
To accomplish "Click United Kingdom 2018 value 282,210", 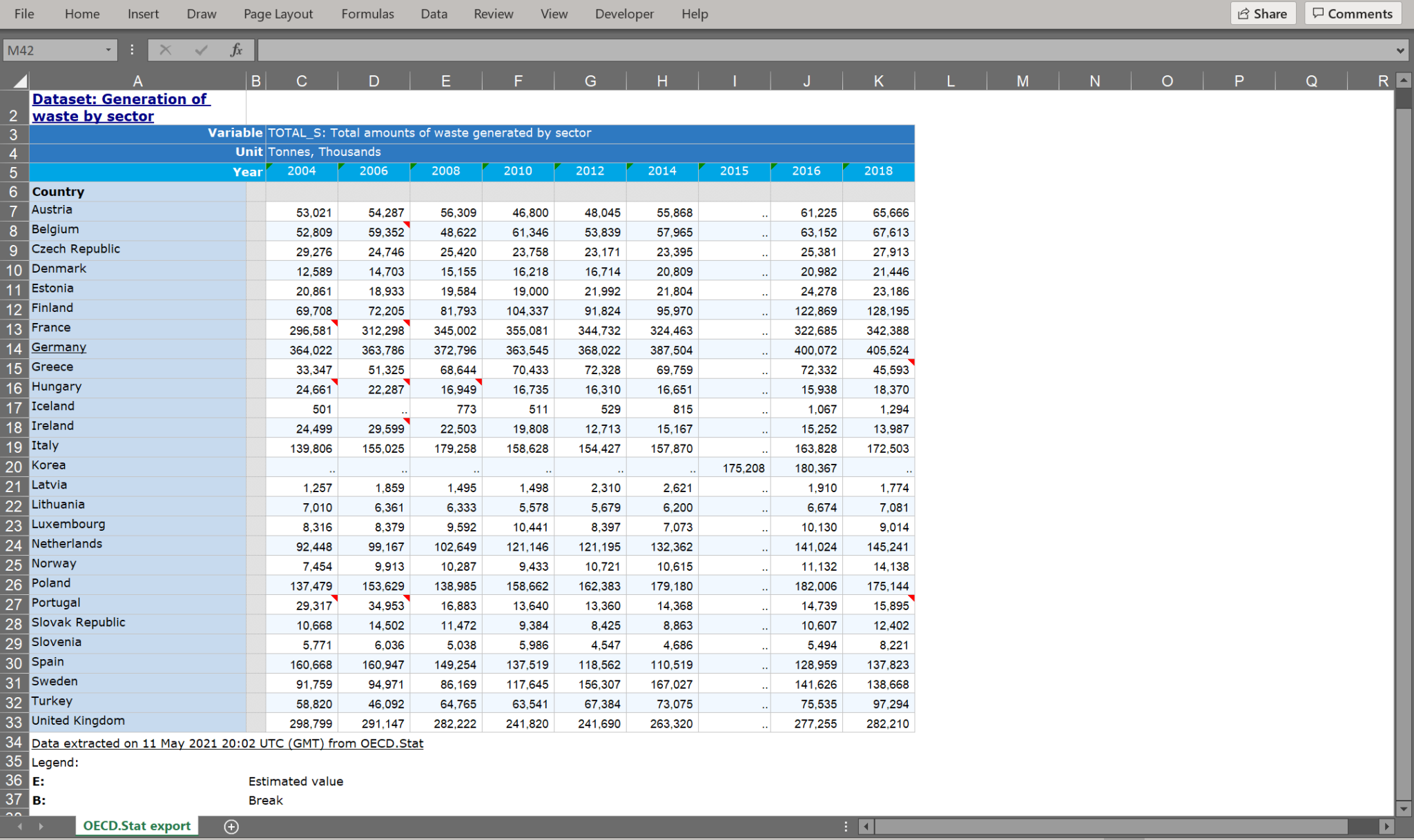I will tap(878, 723).
